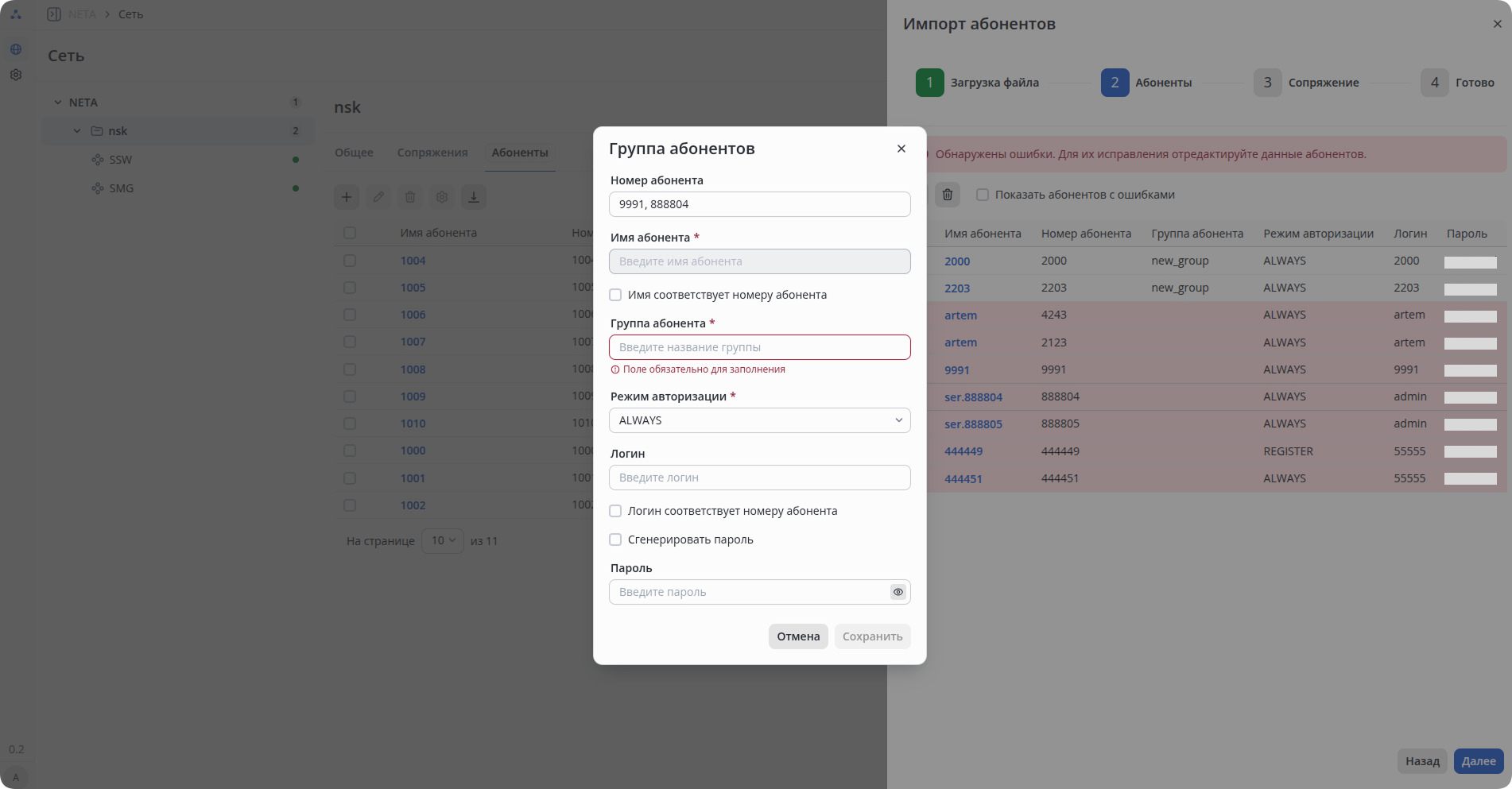Check 'Сгенерировать пароль' checkbox
The height and width of the screenshot is (789, 1512).
[615, 540]
